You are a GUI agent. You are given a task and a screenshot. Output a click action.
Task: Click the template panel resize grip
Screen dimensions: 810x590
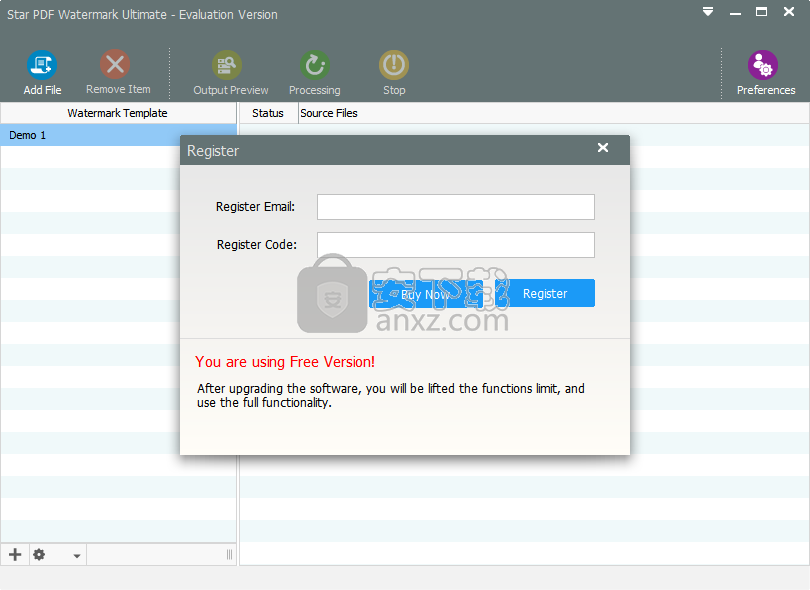pos(229,555)
